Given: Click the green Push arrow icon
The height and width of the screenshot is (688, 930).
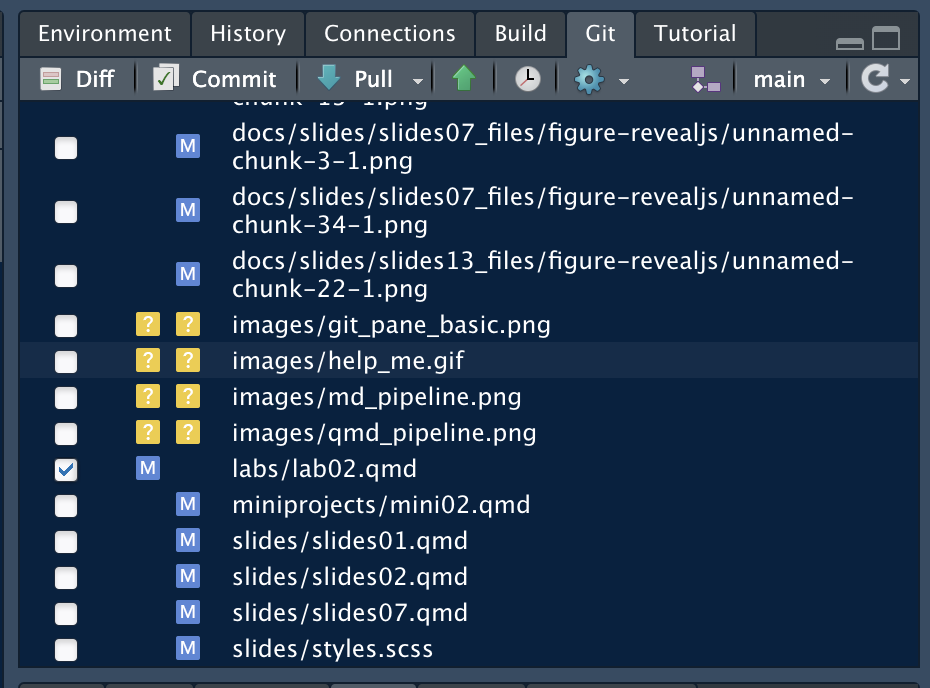Looking at the screenshot, I should (463, 79).
